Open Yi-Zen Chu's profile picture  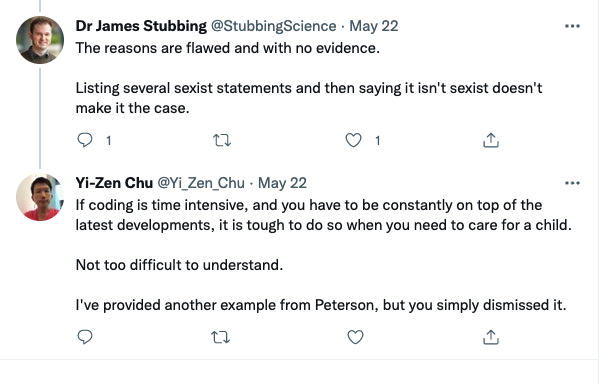pyautogui.click(x=40, y=197)
